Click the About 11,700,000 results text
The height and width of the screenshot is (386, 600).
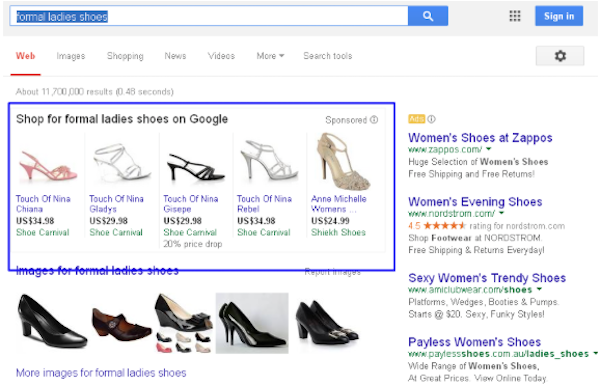tap(95, 92)
